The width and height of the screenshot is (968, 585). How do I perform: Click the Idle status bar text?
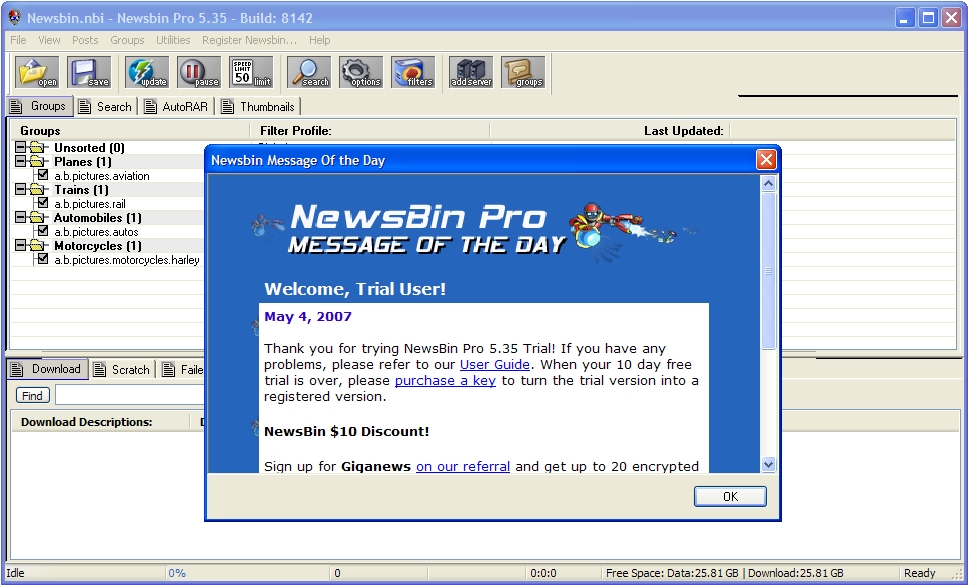pyautogui.click(x=15, y=573)
